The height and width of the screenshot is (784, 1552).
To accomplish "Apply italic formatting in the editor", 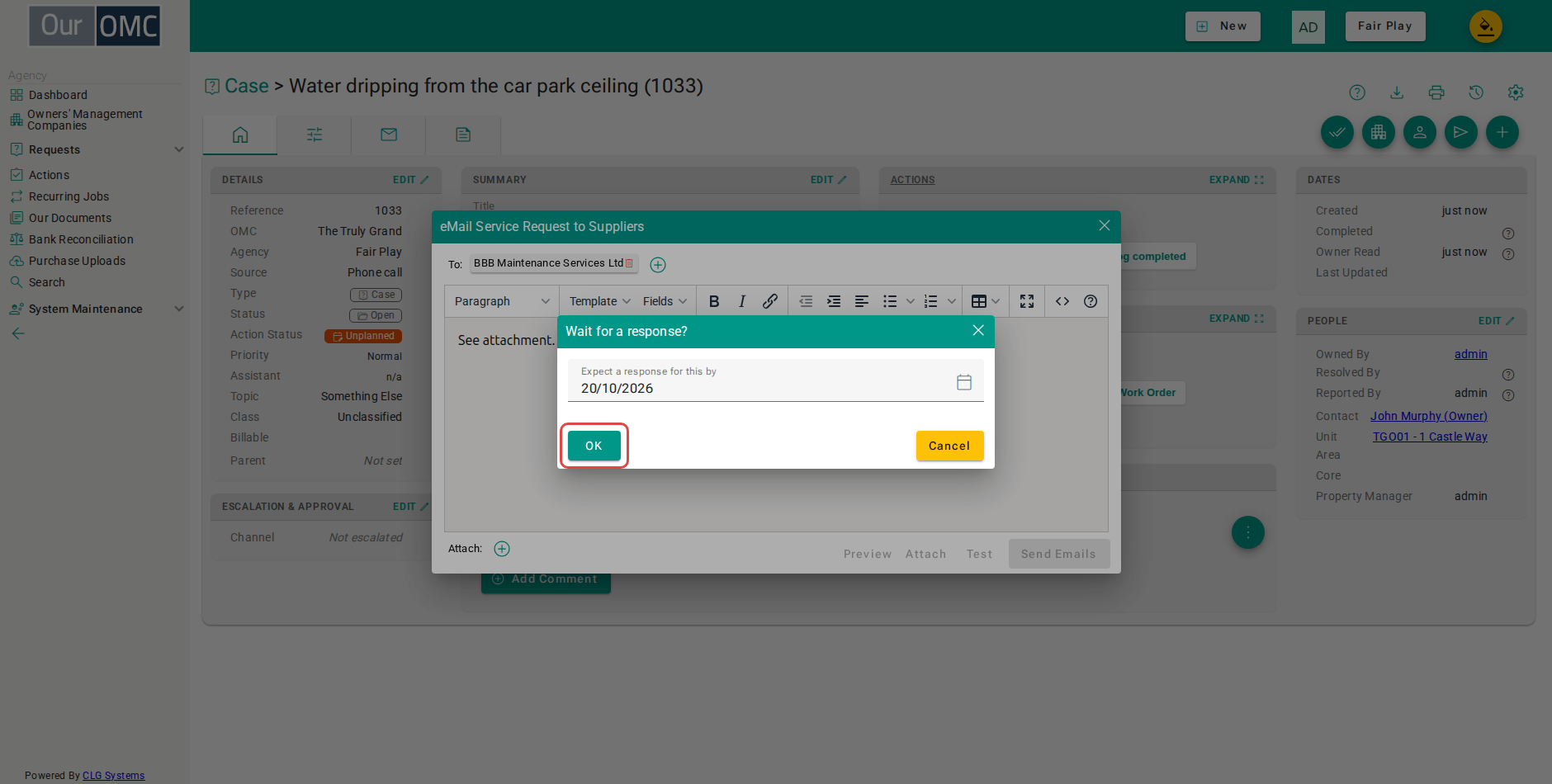I will (742, 301).
